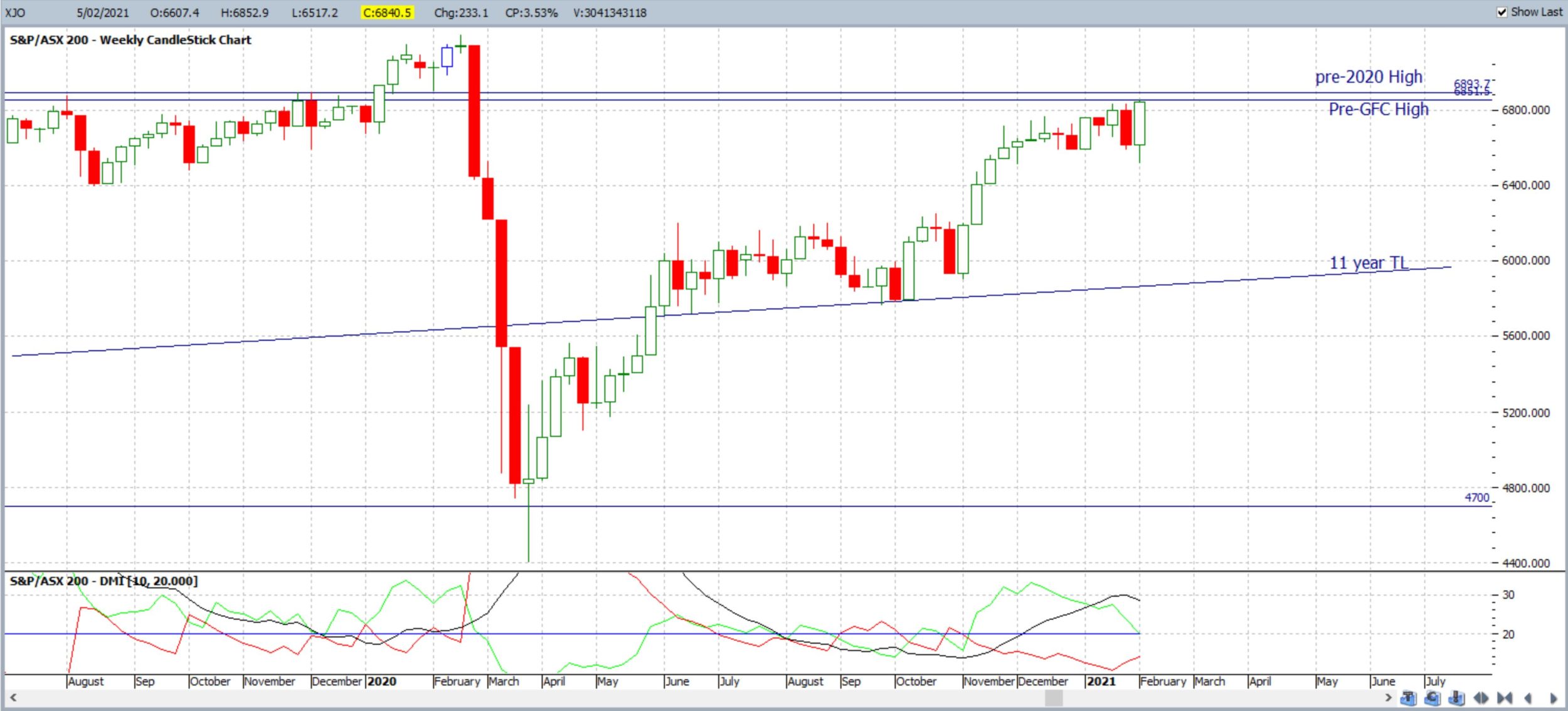Click the horizontal scrollbar left arrow
Viewport: 1568px width, 711px height.
tap(13, 697)
